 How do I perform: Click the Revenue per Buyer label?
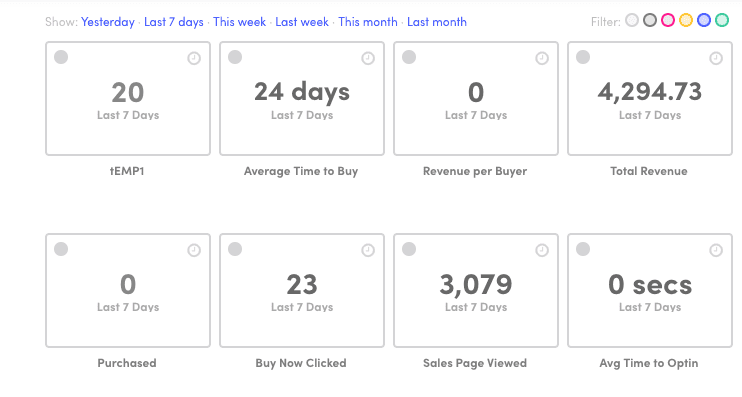click(x=475, y=171)
